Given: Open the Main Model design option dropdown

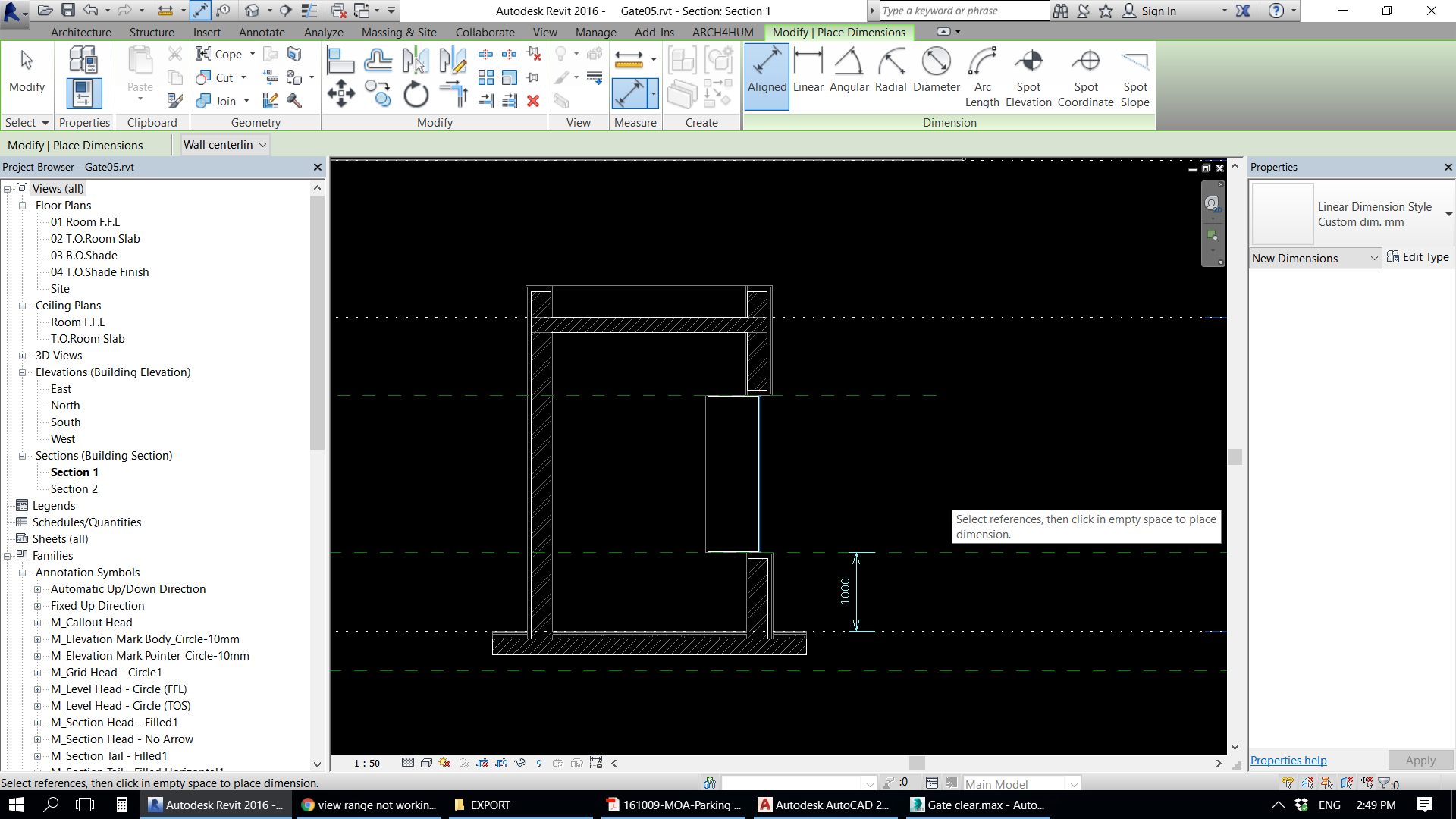Looking at the screenshot, I should pyautogui.click(x=1021, y=783).
